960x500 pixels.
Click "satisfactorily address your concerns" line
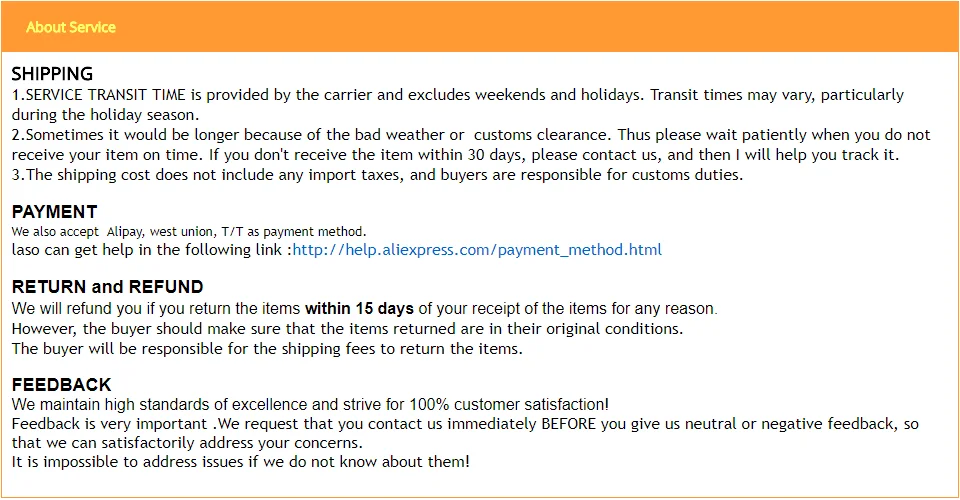[187, 443]
